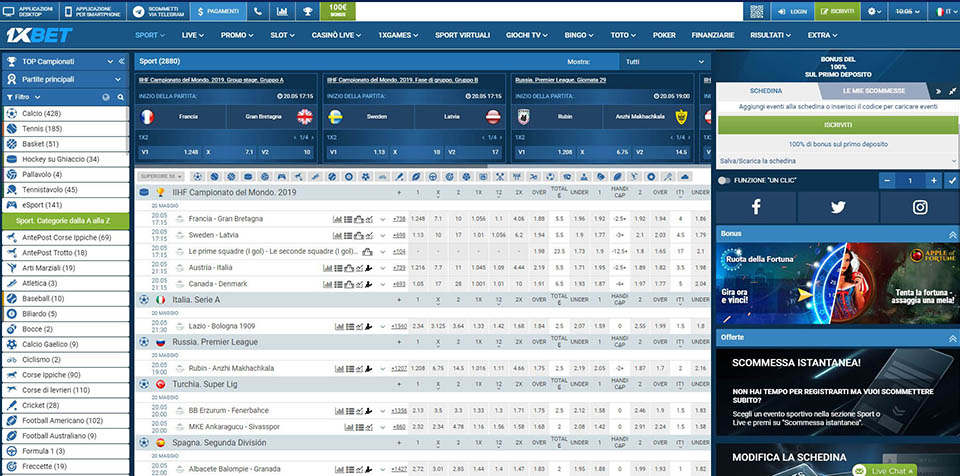The height and width of the screenshot is (476, 960).
Task: Click the one-click bet amount field
Action: click(910, 181)
